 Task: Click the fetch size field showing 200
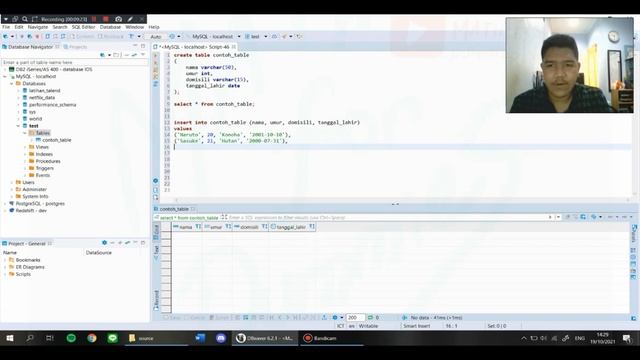click(x=355, y=318)
